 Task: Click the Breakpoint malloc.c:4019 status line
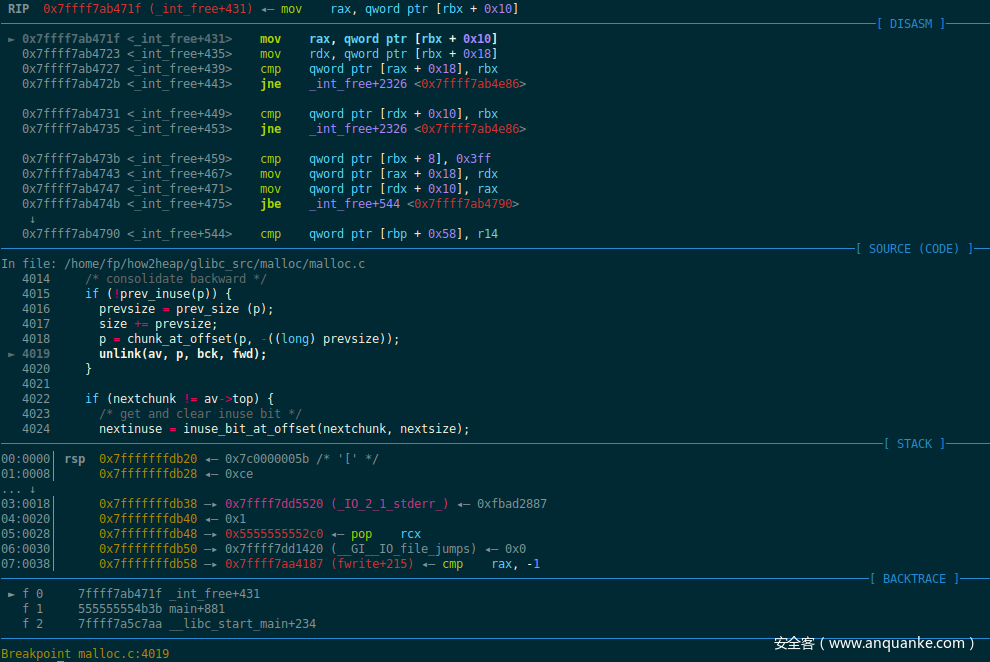[85, 653]
